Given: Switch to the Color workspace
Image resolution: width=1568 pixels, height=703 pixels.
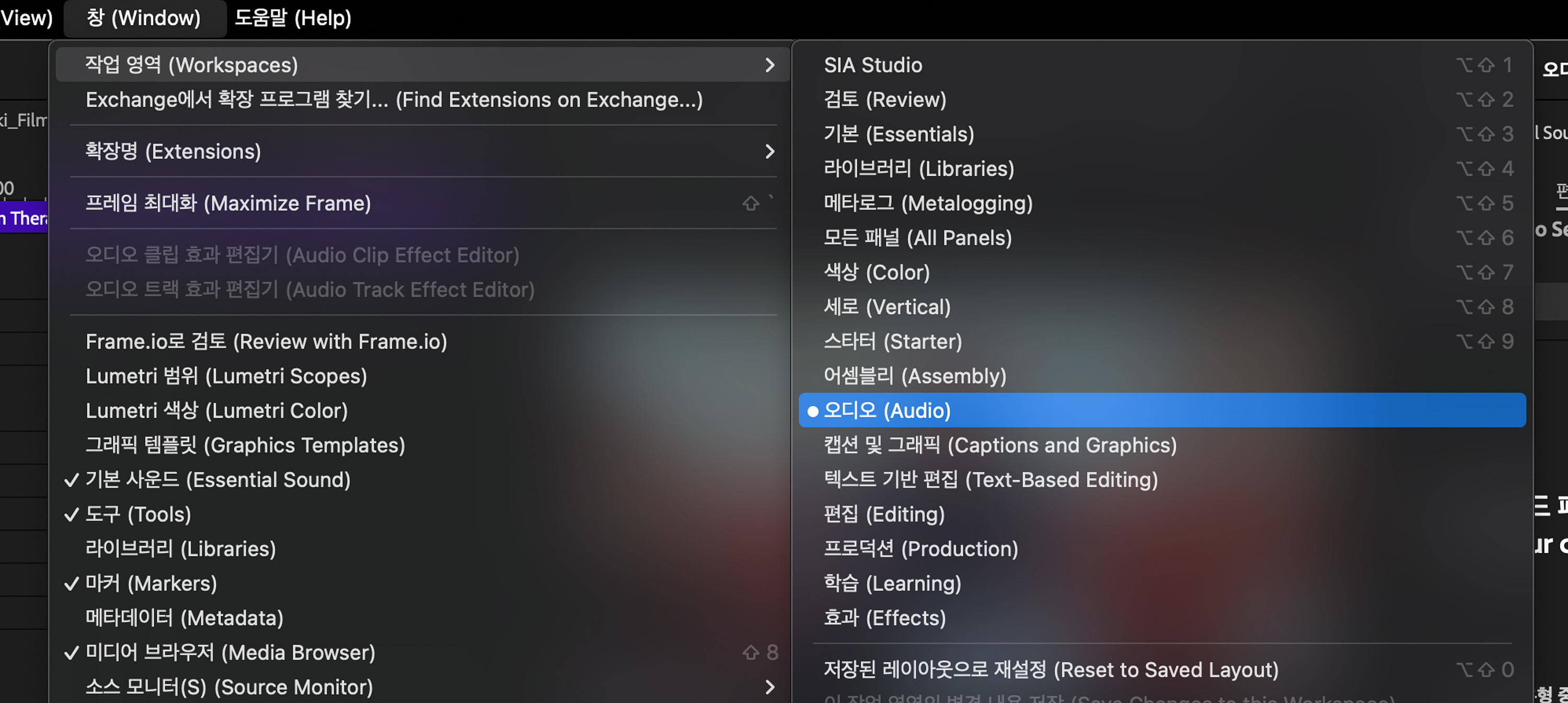Looking at the screenshot, I should pyautogui.click(x=876, y=272).
